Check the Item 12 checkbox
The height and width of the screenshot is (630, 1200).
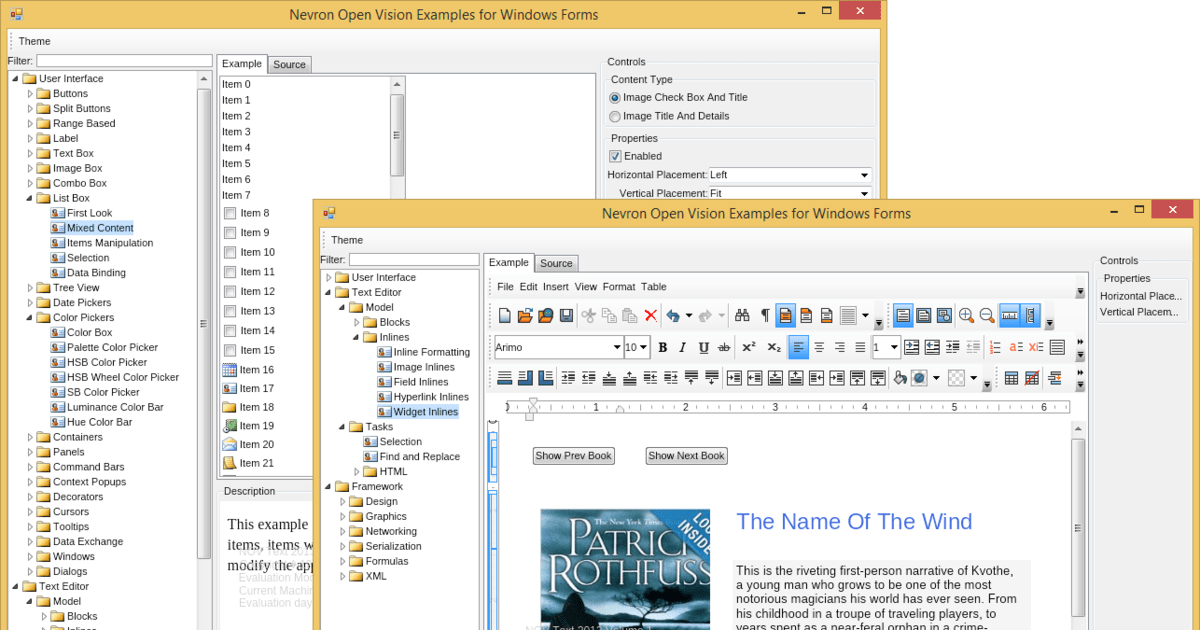point(230,291)
